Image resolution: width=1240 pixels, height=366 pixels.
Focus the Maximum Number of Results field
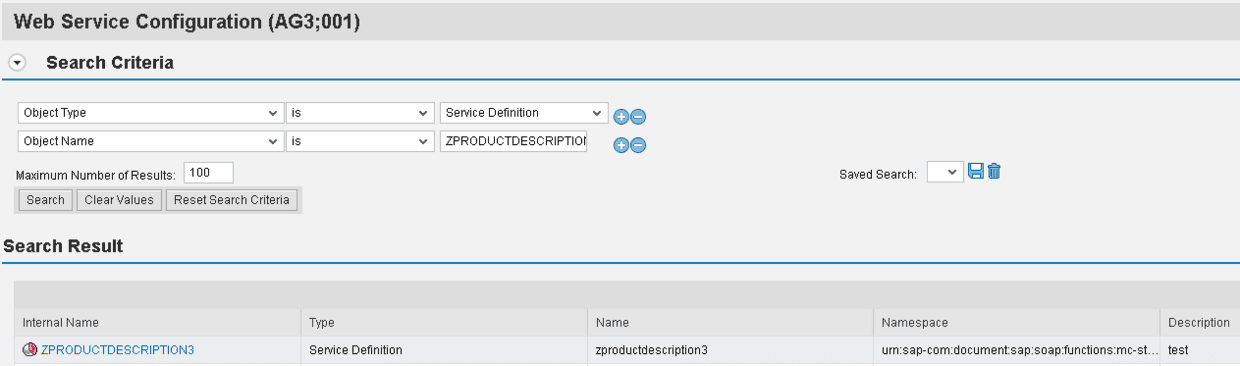tap(208, 173)
